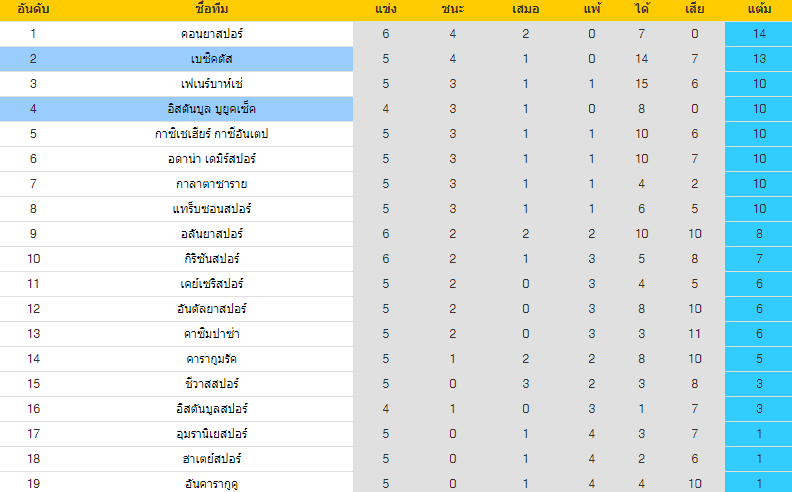
Task: Click the 14 points cell of คอนยาสปอร์
Action: 759,34
